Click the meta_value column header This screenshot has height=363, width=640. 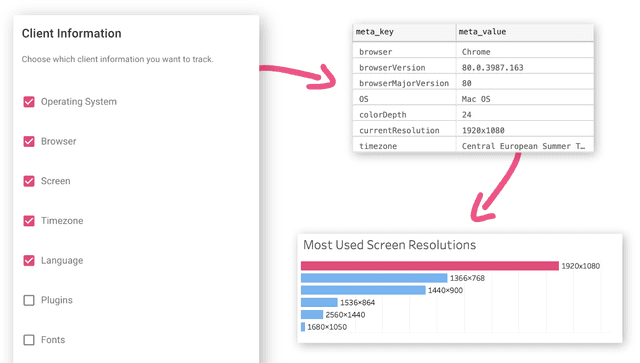(x=525, y=32)
